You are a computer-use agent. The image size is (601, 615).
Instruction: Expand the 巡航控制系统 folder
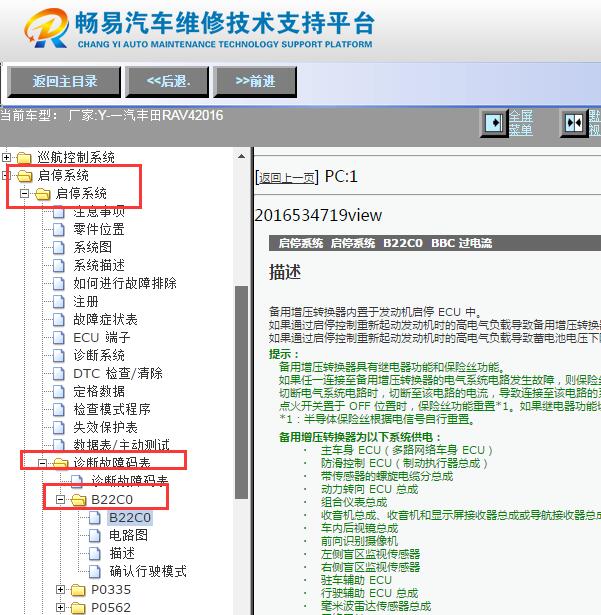pos(6,158)
